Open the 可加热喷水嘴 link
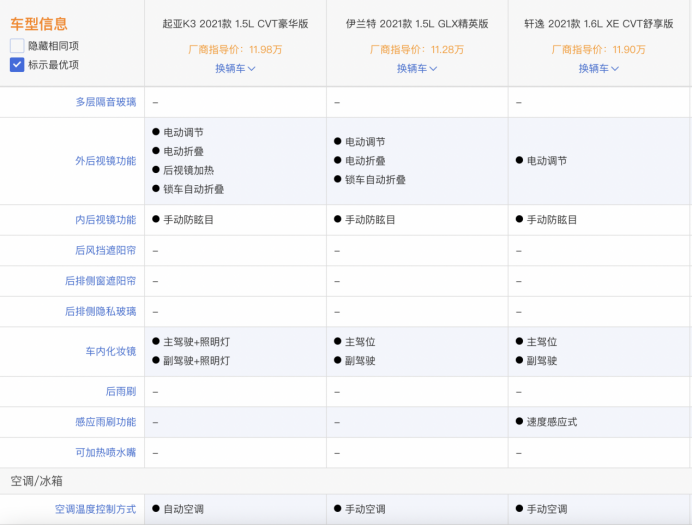This screenshot has width=693, height=525. 106,453
